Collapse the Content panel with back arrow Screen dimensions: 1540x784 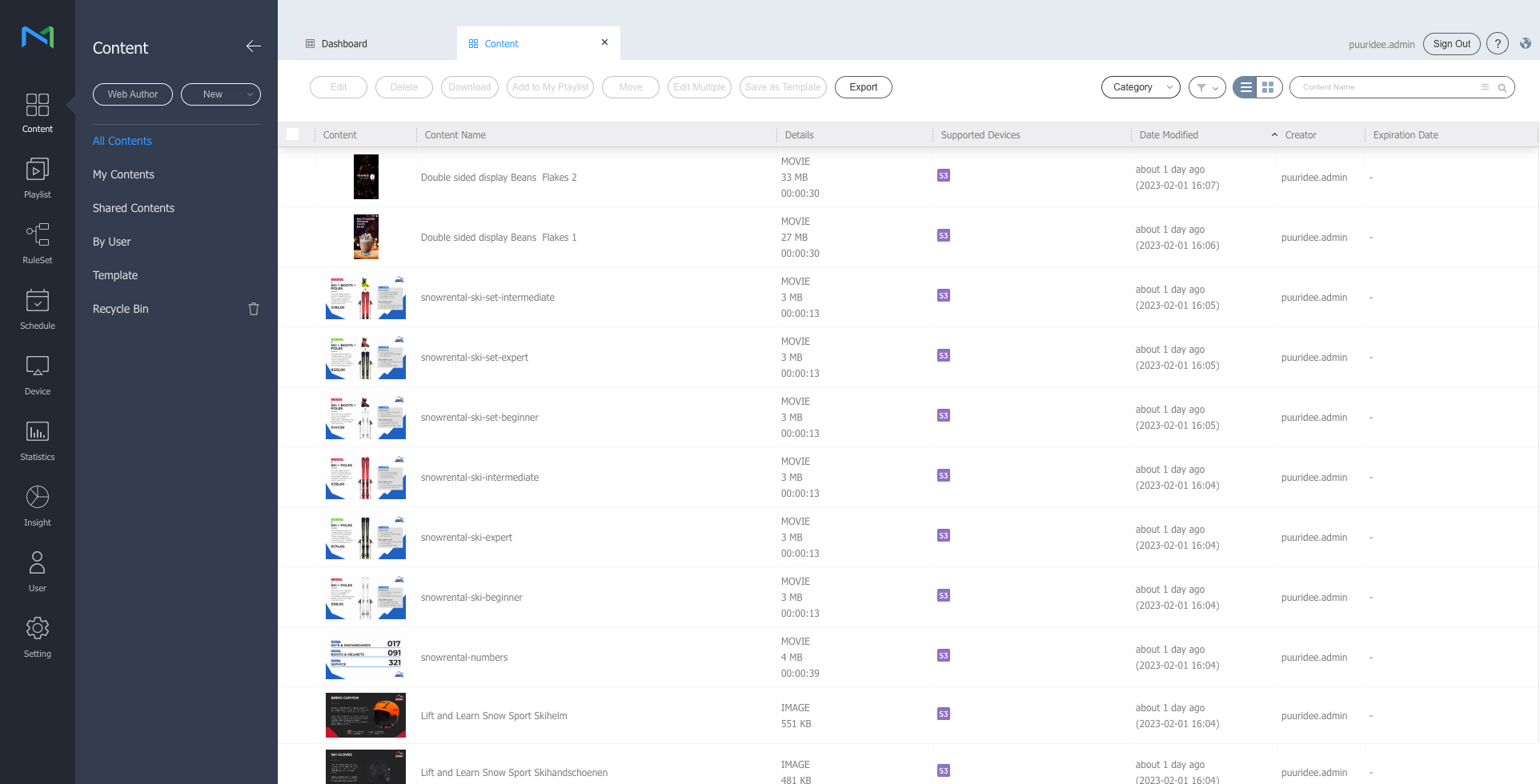click(254, 46)
